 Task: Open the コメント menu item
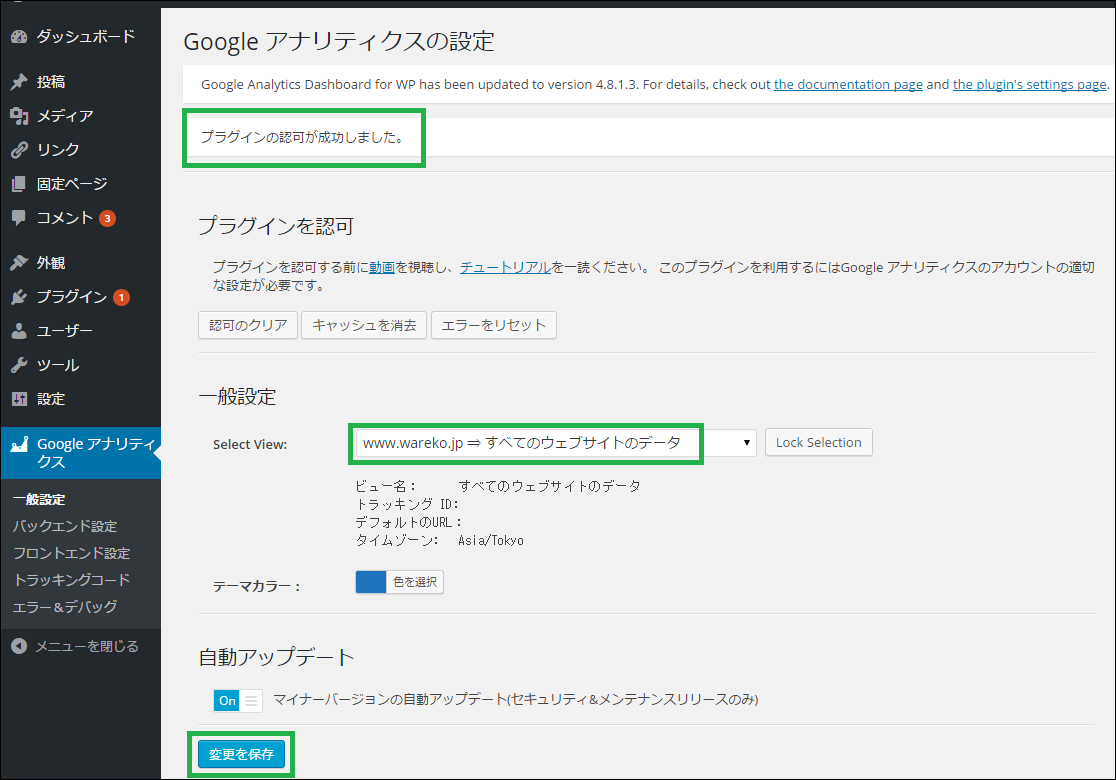65,218
